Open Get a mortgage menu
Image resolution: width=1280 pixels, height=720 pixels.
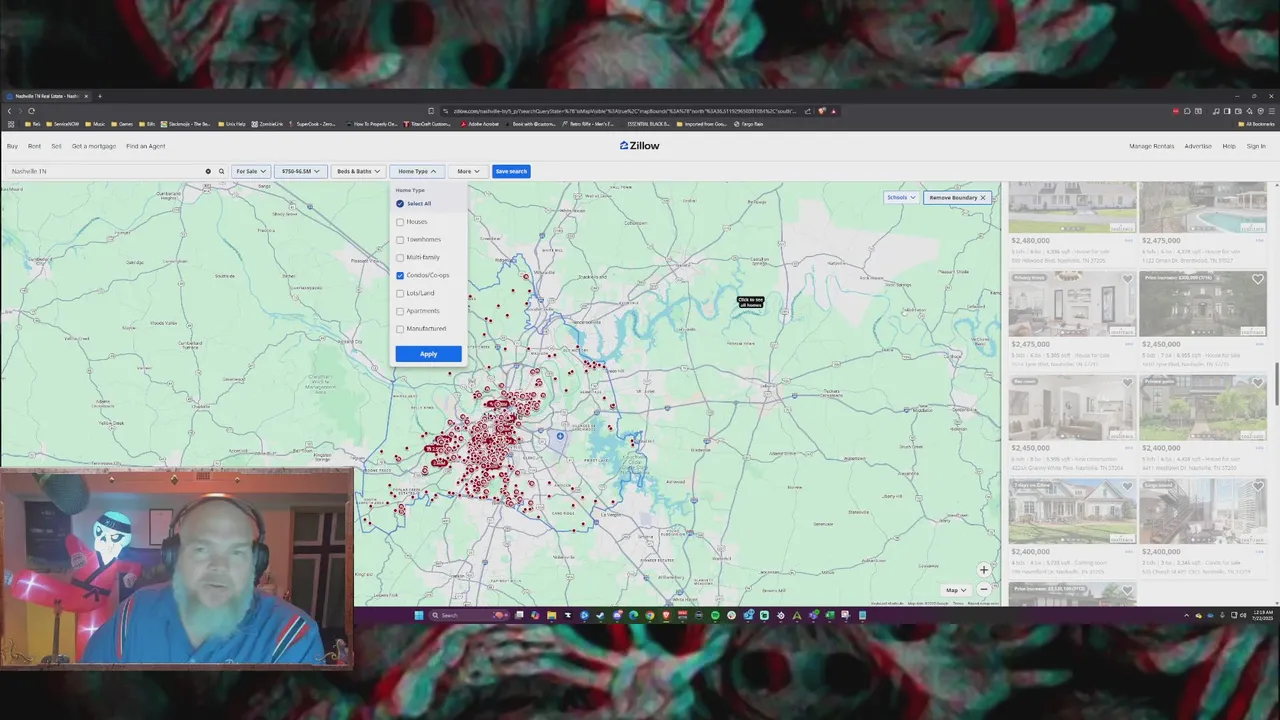tap(93, 146)
